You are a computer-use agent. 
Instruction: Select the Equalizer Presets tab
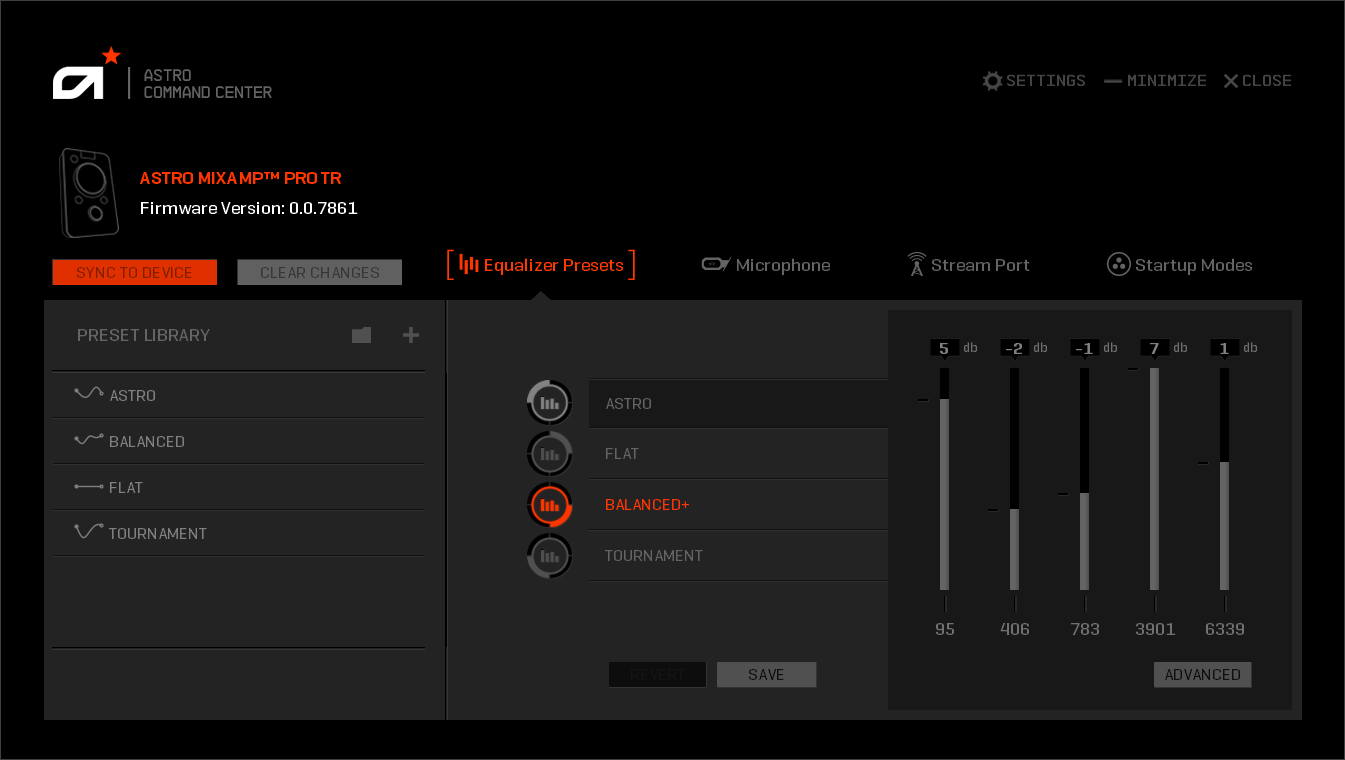pyautogui.click(x=541, y=265)
